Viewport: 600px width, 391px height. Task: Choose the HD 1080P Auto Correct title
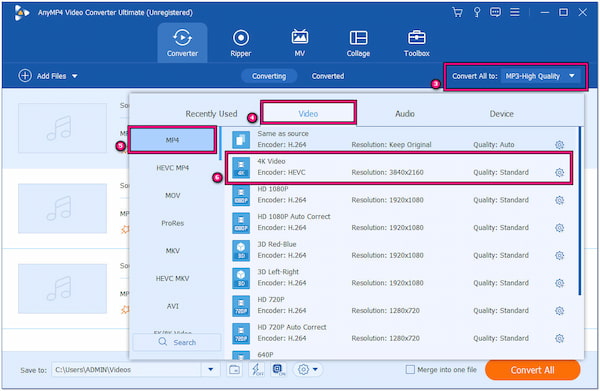(294, 216)
